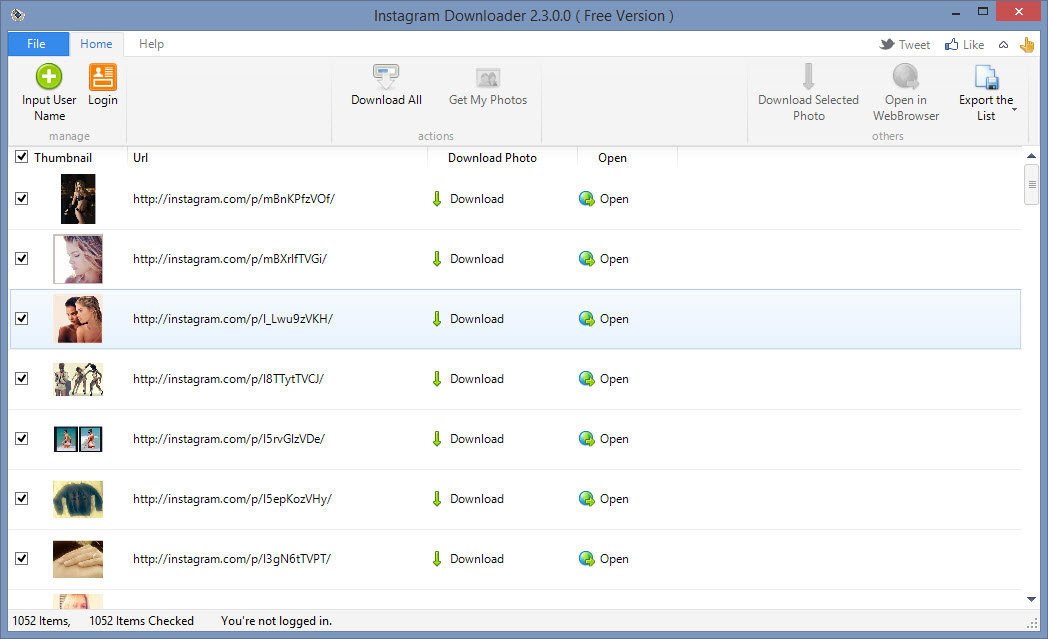1048x639 pixels.
Task: Click globe icon for l5rvGlzVDe row
Action: point(586,438)
